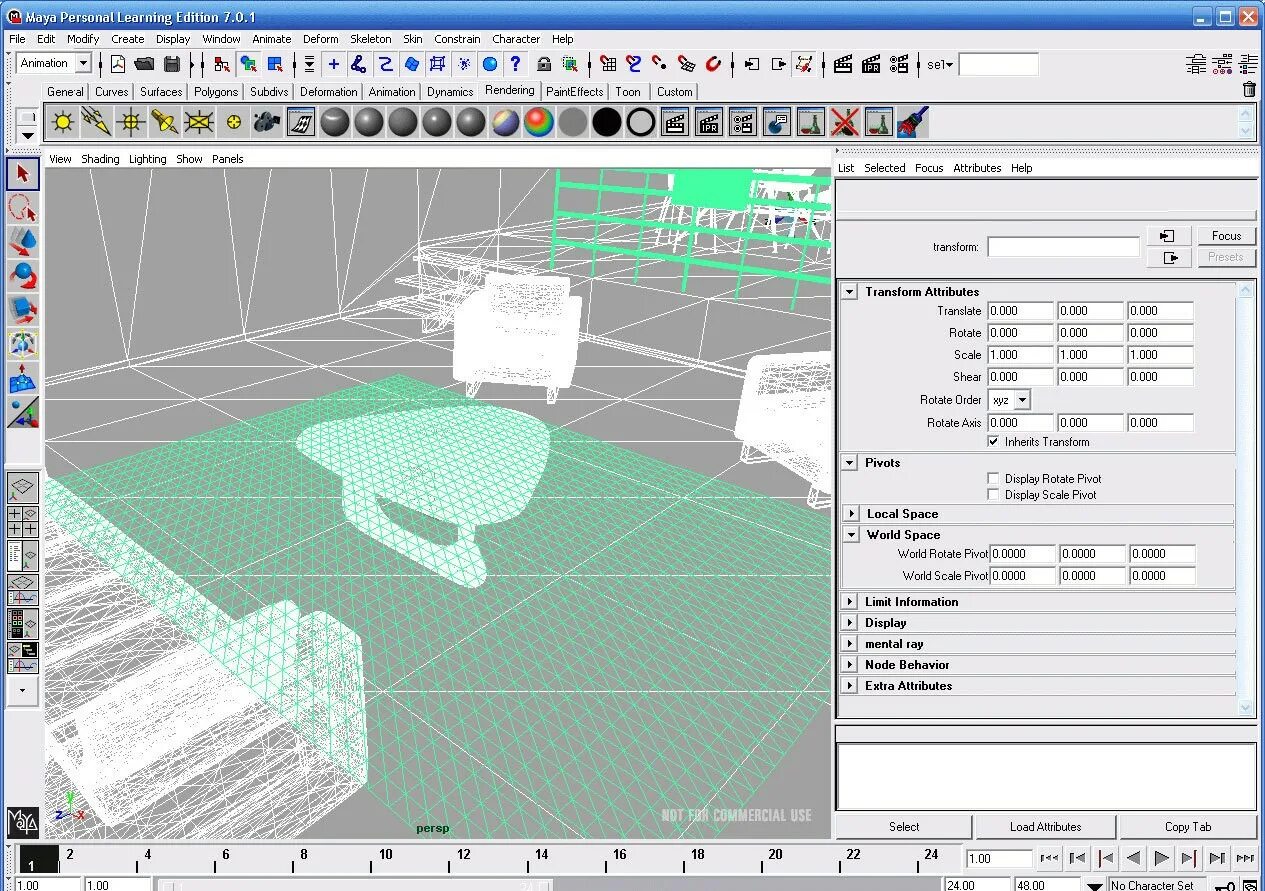The width and height of the screenshot is (1265, 891).
Task: Click render current frame clapperboard in status line
Action: (843, 64)
